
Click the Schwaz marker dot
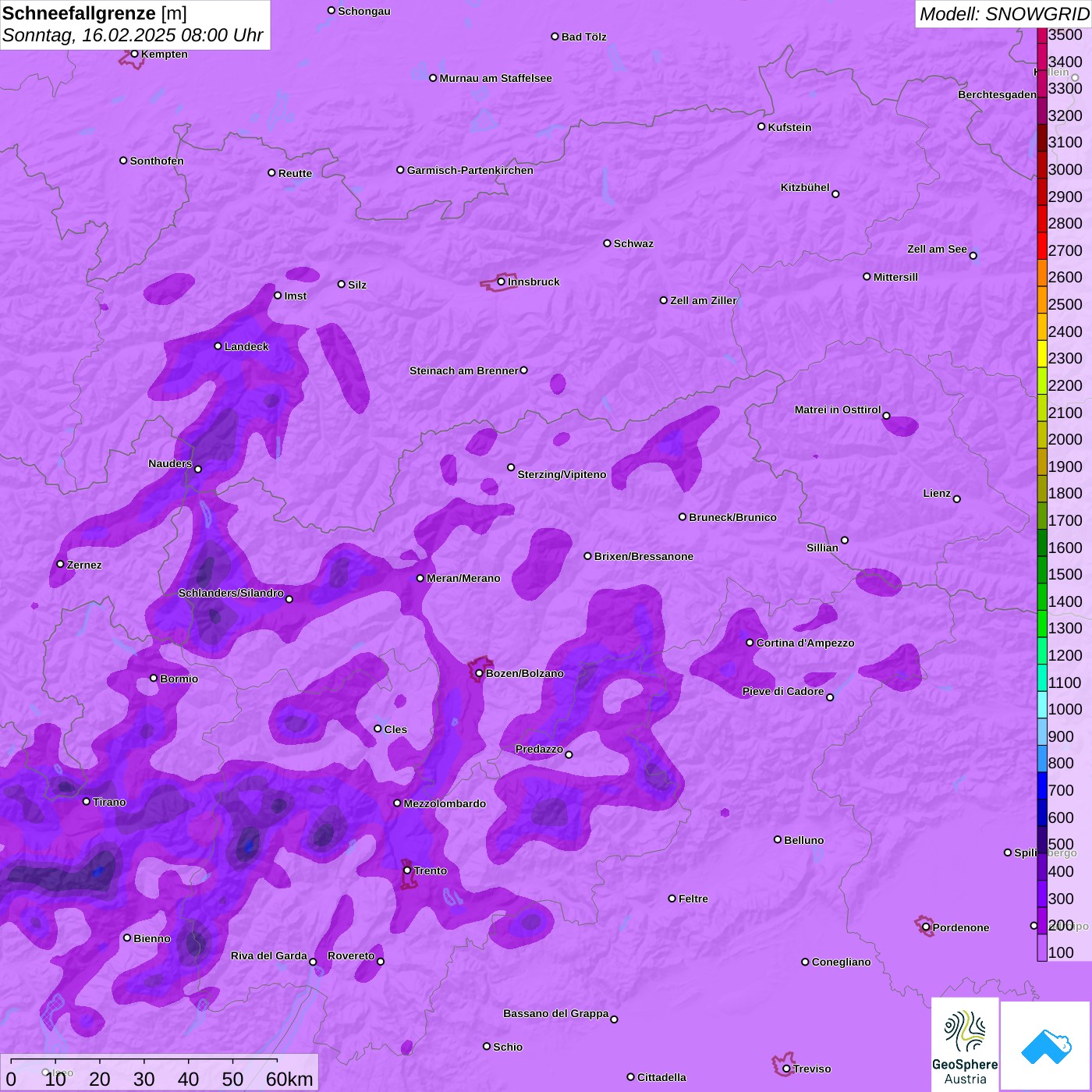click(x=607, y=243)
